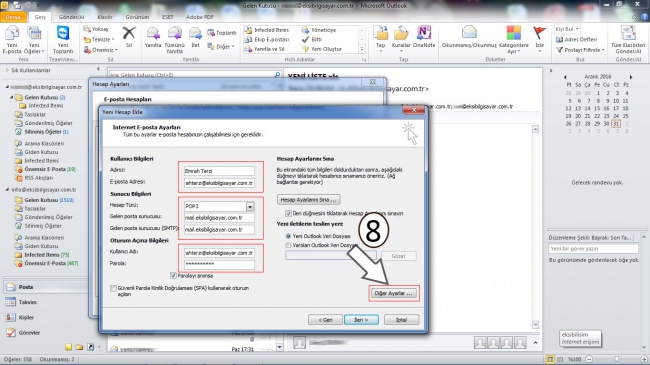Expand quick steps gallery arrow
This screenshot has width=650, height=365.
point(362,49)
